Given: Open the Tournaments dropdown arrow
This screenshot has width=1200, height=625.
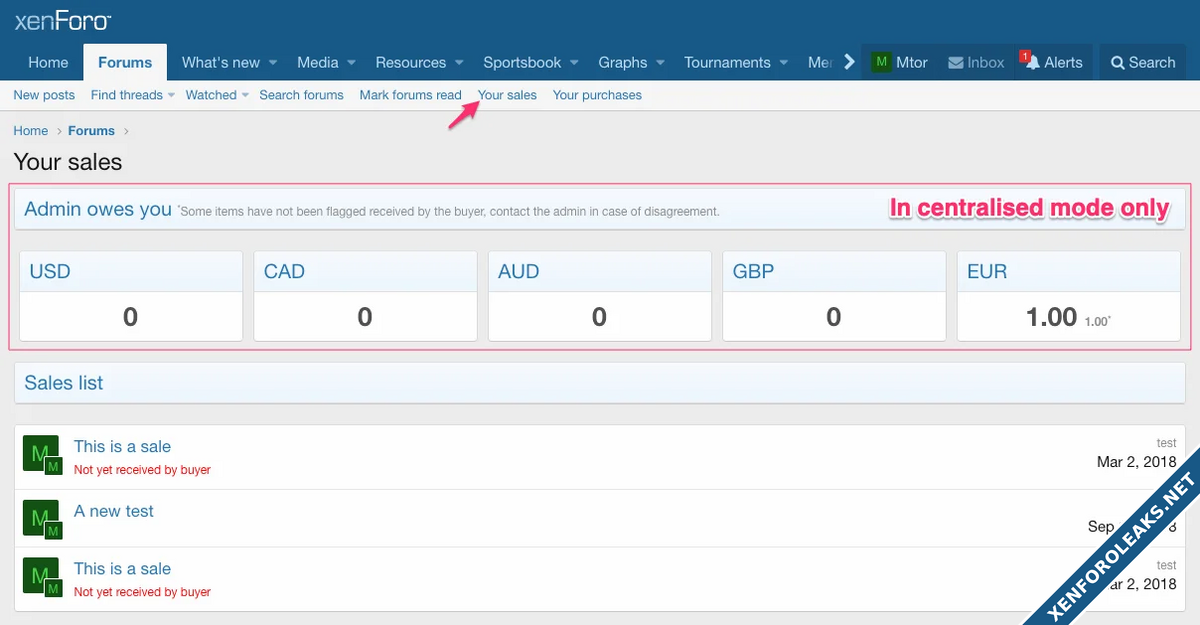Looking at the screenshot, I should pos(784,63).
